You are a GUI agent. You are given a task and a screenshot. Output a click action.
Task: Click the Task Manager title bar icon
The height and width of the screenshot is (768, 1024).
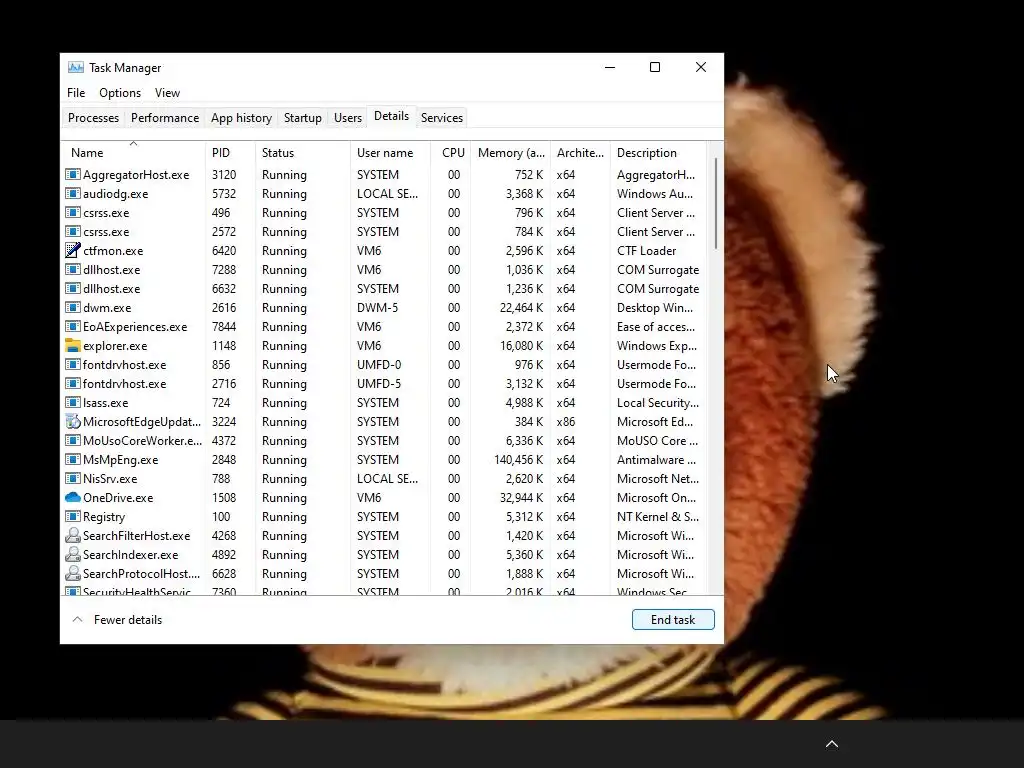pyautogui.click(x=76, y=67)
